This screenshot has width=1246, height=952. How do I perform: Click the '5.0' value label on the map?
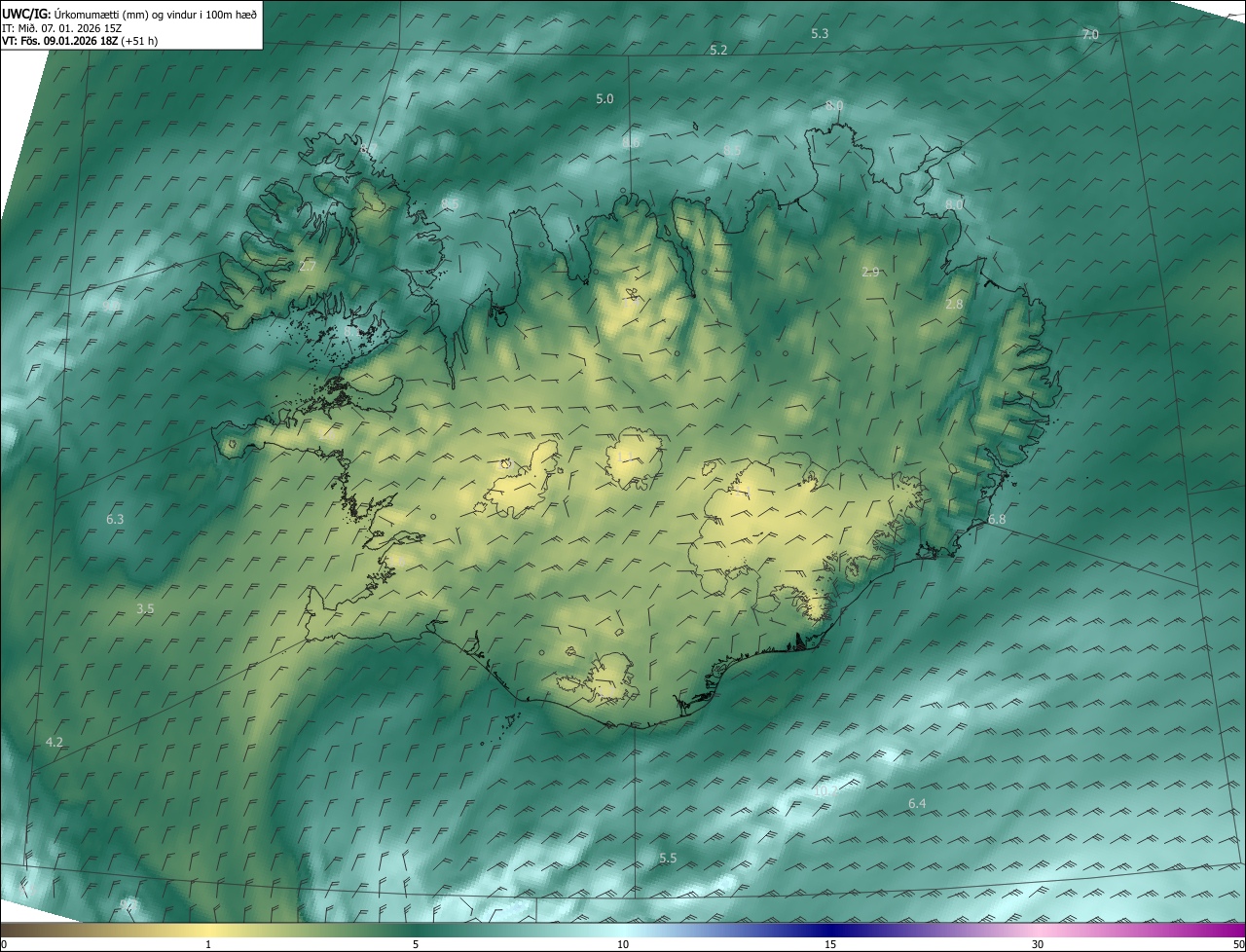click(x=605, y=99)
